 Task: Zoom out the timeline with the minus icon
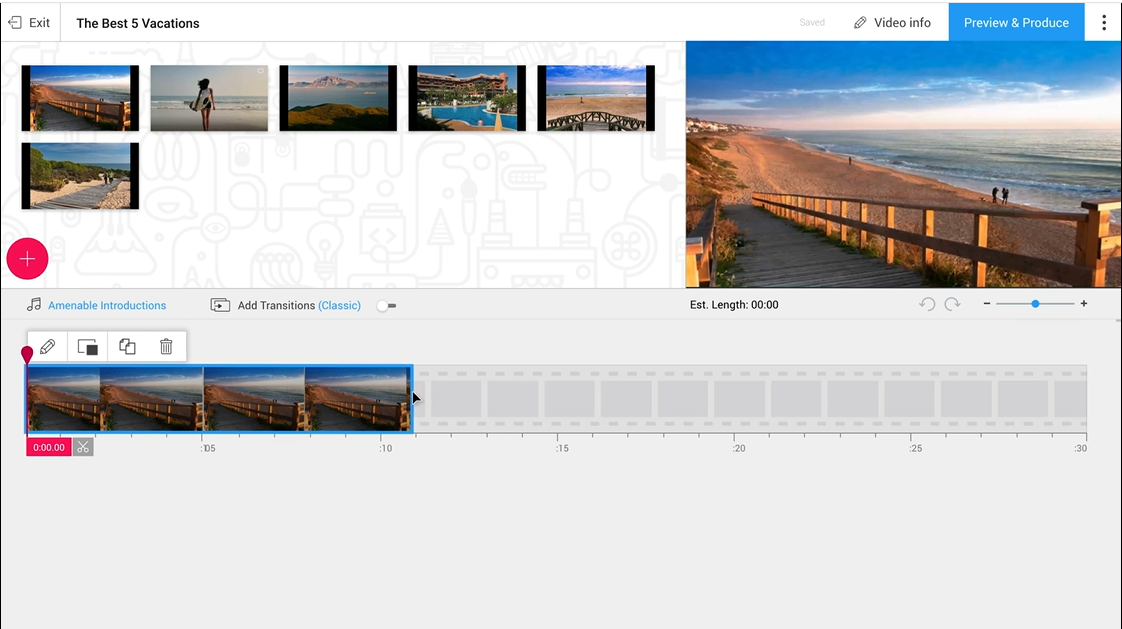click(986, 303)
